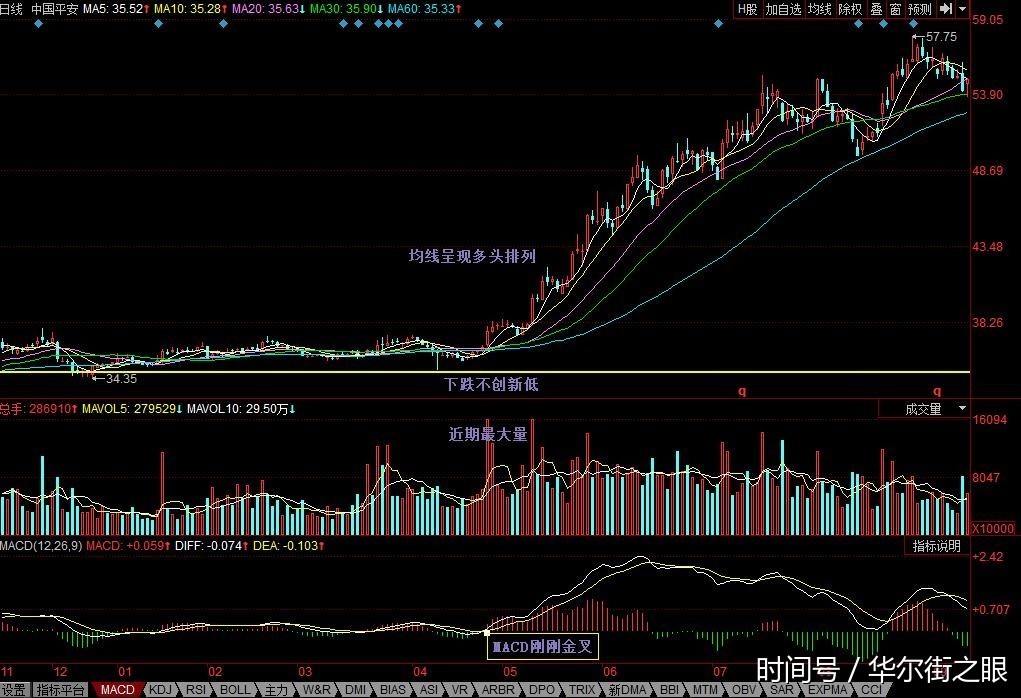Open 指标平台 indicator platform
1021x698 pixels.
coord(61,690)
